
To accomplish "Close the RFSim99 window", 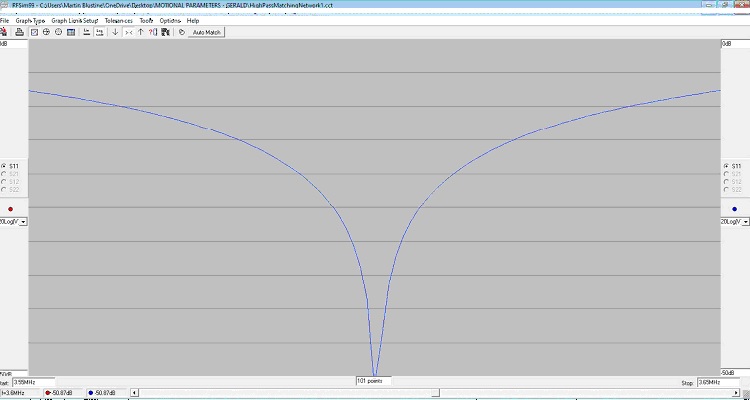I will [x=742, y=4].
